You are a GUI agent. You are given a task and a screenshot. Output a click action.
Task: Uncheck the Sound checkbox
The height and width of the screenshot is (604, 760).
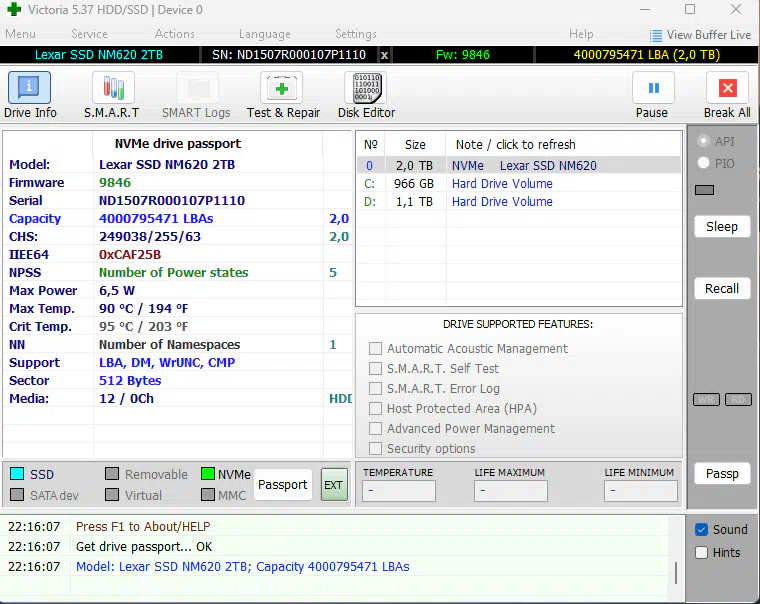tap(701, 529)
